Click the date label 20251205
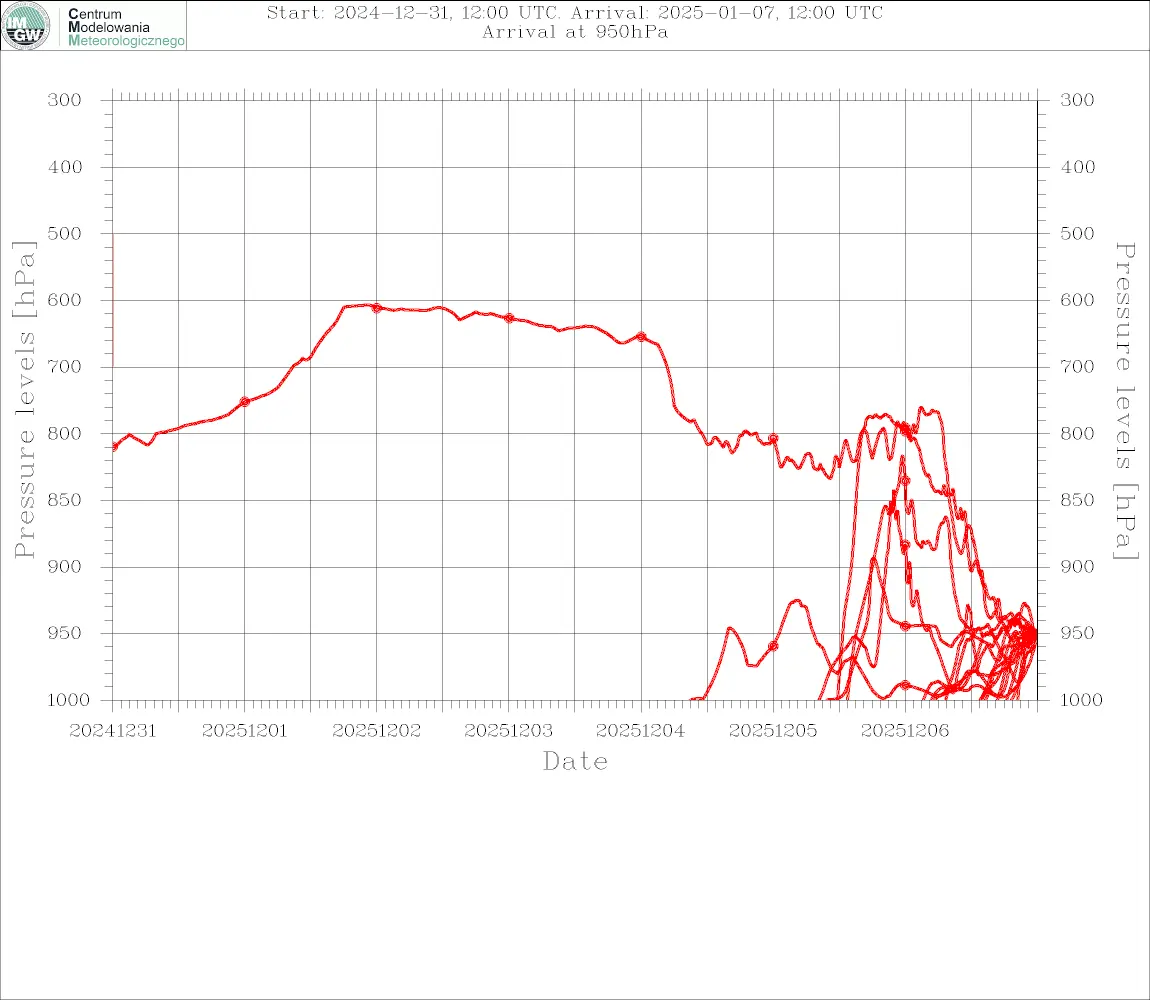The image size is (1150, 1000). 773,731
